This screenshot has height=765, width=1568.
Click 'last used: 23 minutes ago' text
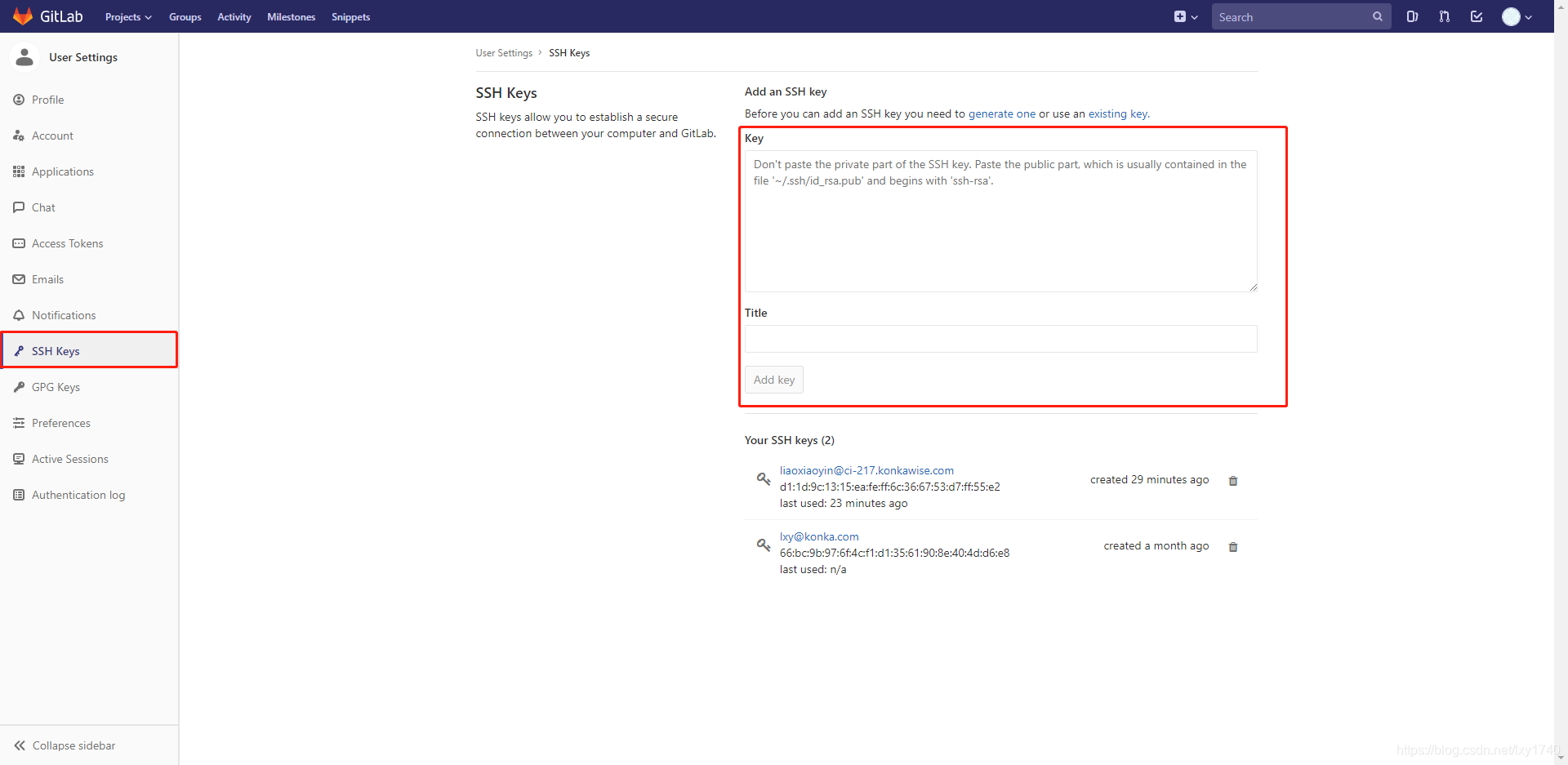844,503
